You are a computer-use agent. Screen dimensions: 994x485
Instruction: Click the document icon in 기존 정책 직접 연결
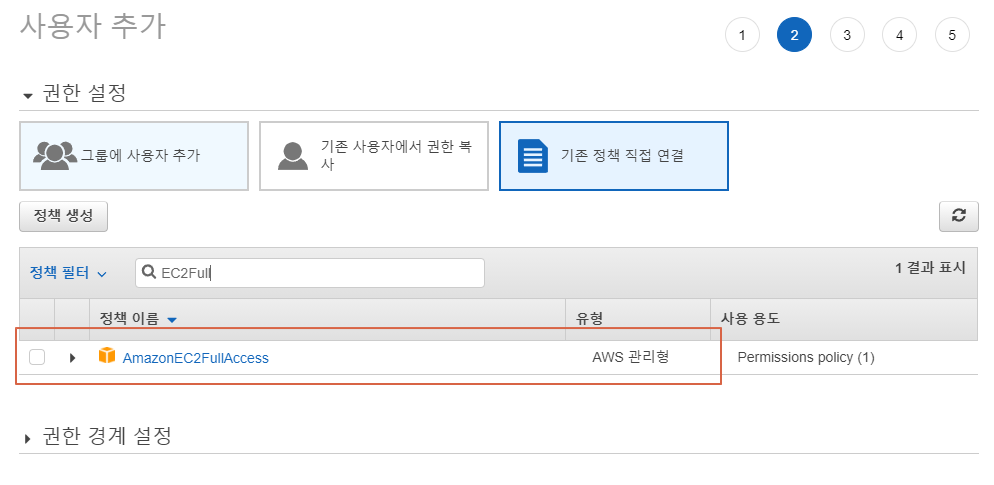coord(532,155)
